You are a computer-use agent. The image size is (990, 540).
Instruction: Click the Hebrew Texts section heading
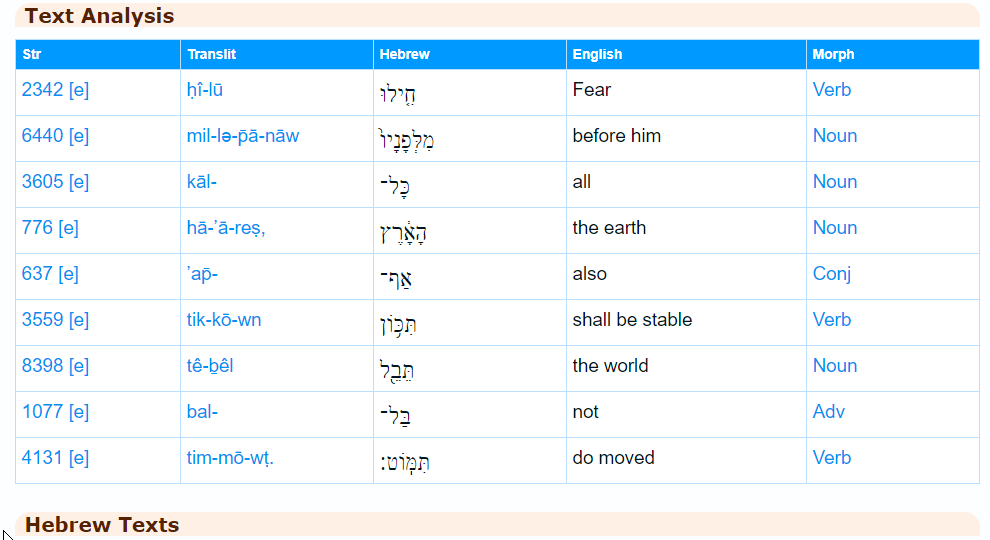tap(102, 525)
